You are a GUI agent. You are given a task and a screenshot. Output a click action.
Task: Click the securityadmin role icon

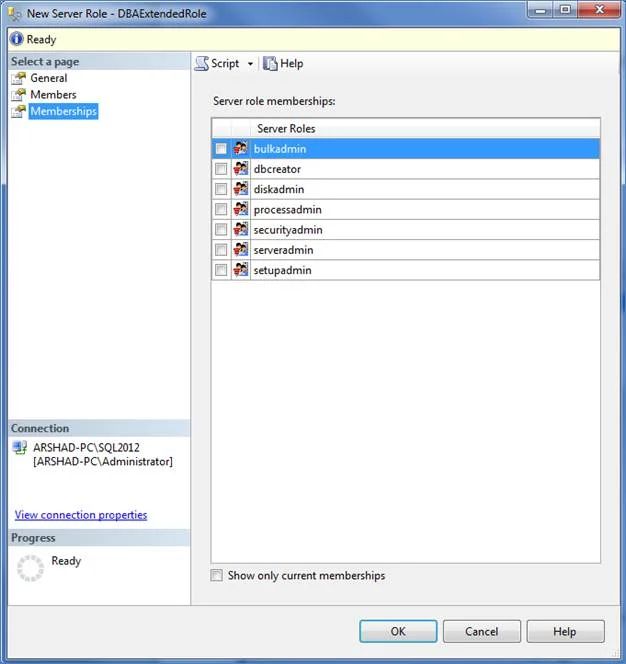(241, 230)
